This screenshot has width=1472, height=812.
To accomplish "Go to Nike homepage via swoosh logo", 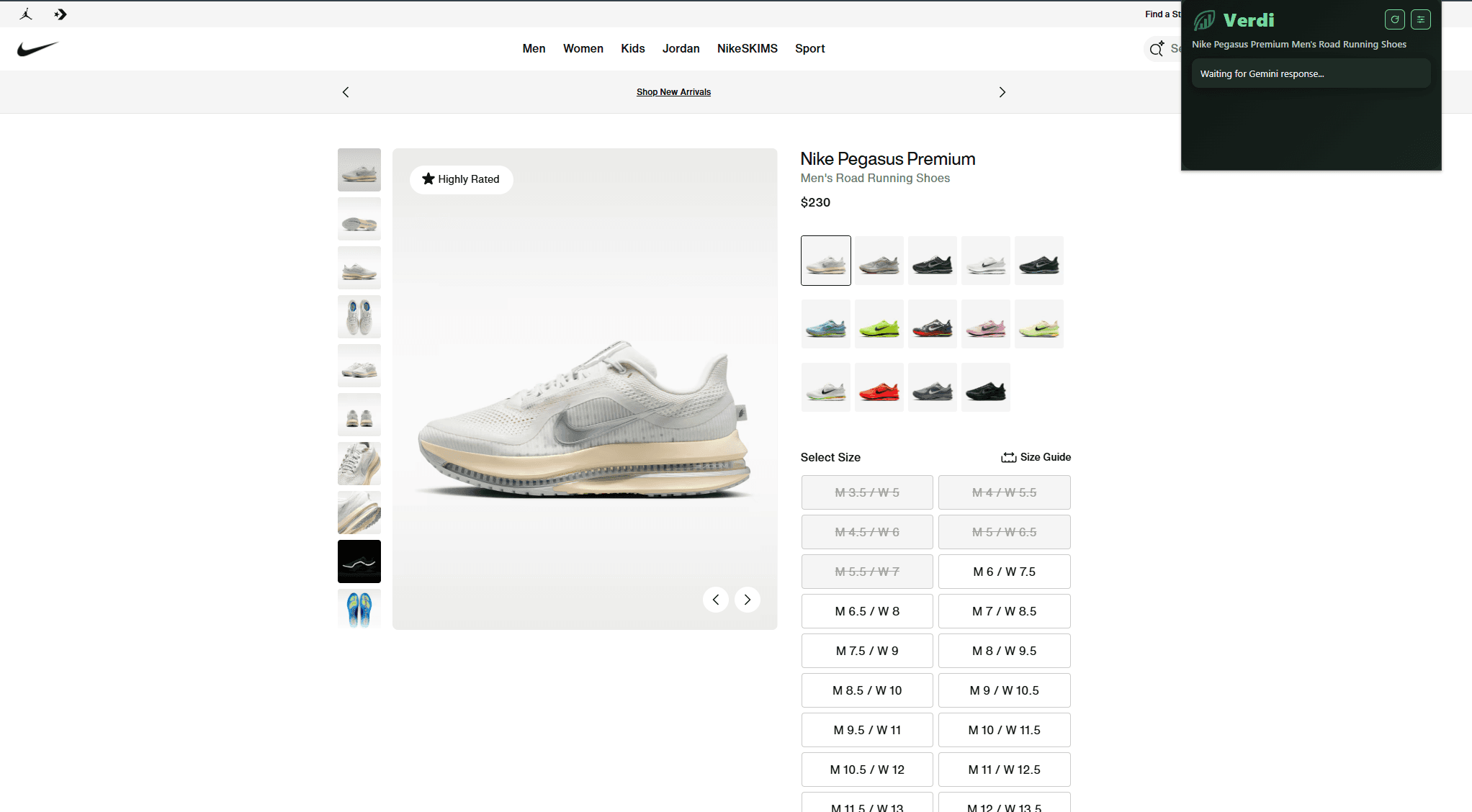I will click(37, 48).
